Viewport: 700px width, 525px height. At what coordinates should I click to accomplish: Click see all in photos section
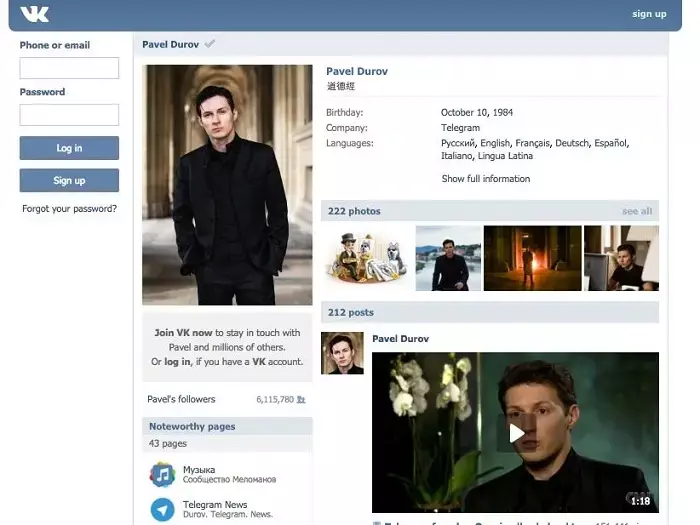(x=636, y=211)
